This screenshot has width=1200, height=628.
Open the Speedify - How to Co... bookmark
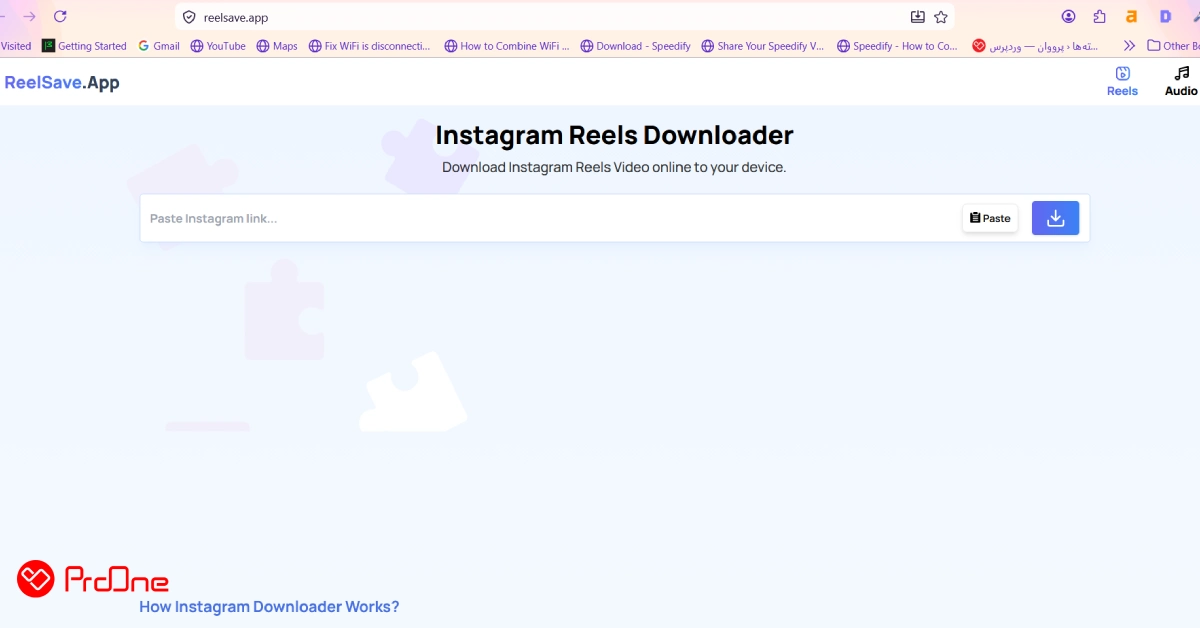(898, 46)
